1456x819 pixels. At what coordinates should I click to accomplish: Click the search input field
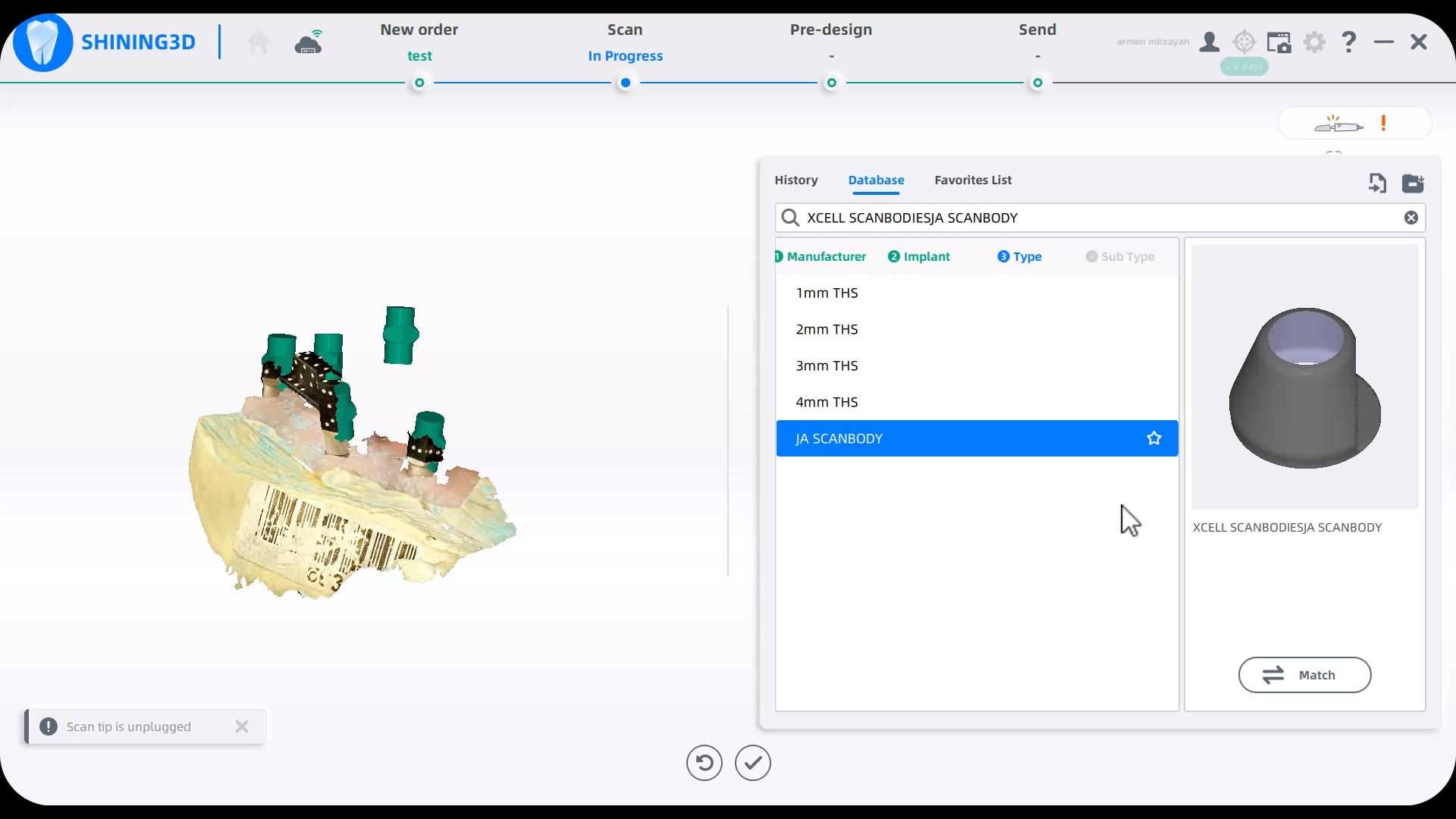(1100, 218)
